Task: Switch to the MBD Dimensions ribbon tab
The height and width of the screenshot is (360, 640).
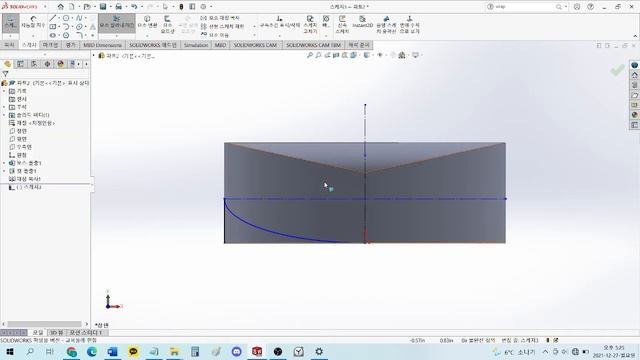Action: click(102, 45)
